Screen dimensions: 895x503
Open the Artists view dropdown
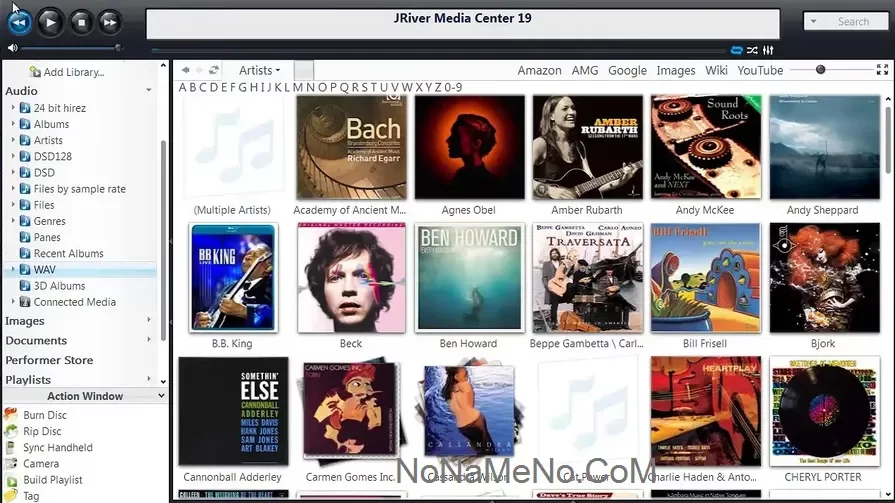click(259, 70)
